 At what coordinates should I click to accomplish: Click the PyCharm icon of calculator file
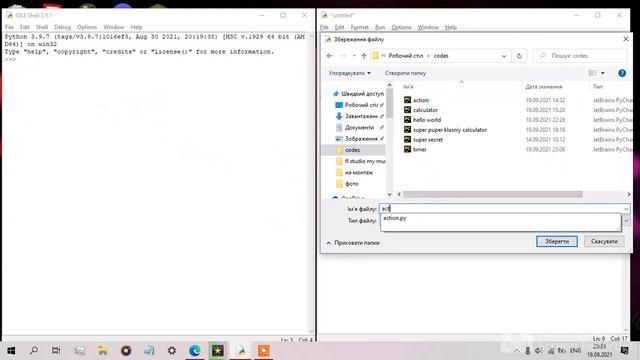coord(407,110)
